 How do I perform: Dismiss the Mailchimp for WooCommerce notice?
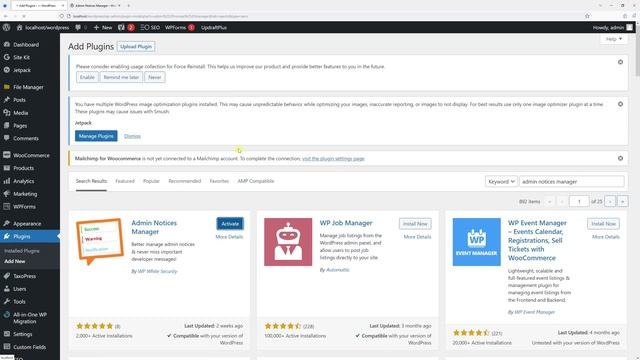click(x=620, y=158)
